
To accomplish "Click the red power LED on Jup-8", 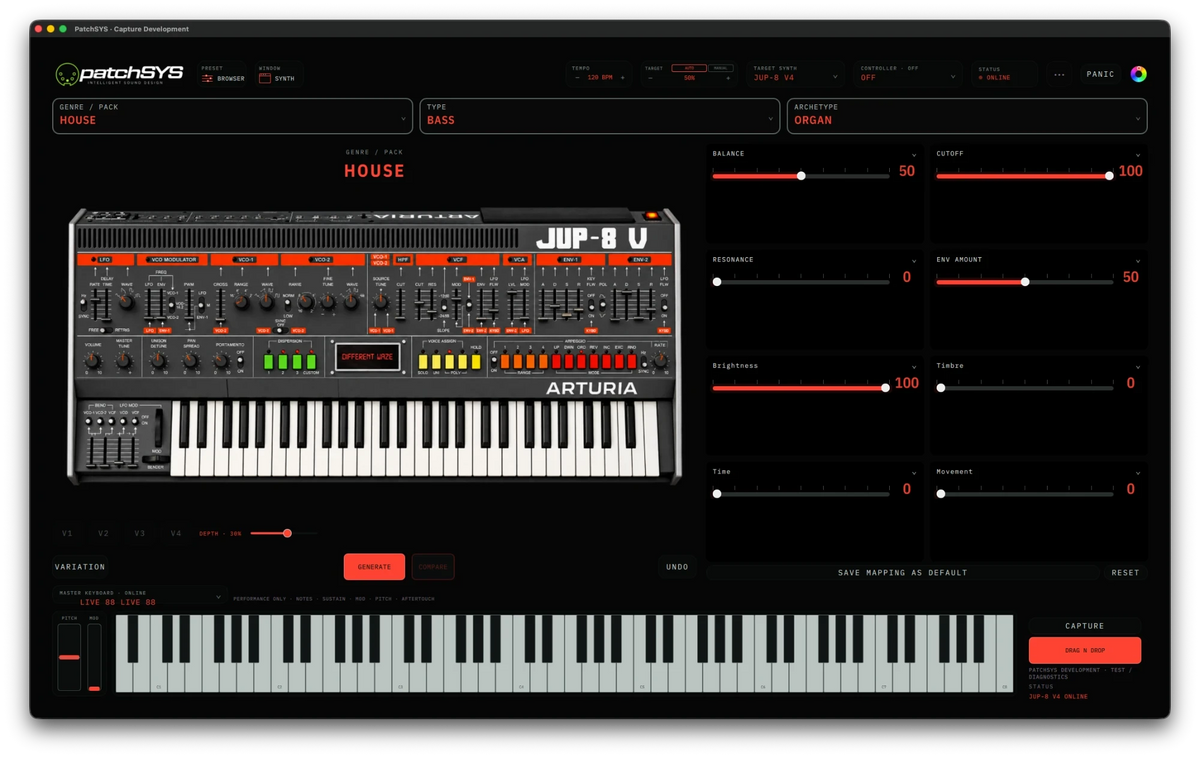I will tap(651, 215).
